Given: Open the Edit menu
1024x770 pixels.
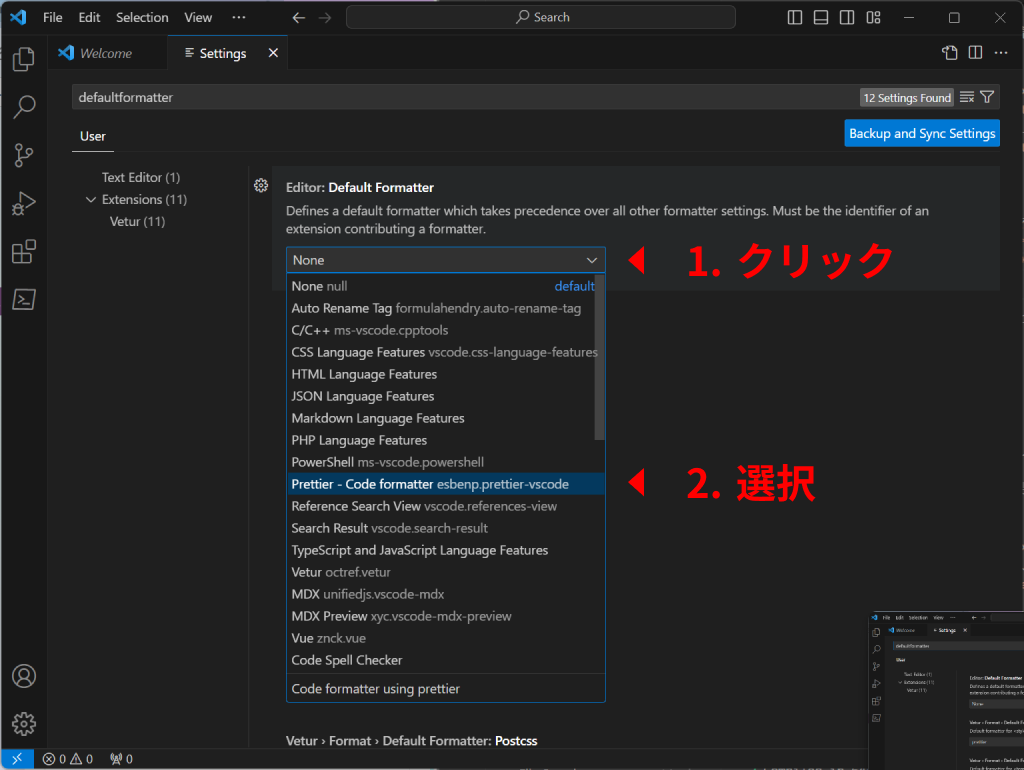Looking at the screenshot, I should (89, 18).
